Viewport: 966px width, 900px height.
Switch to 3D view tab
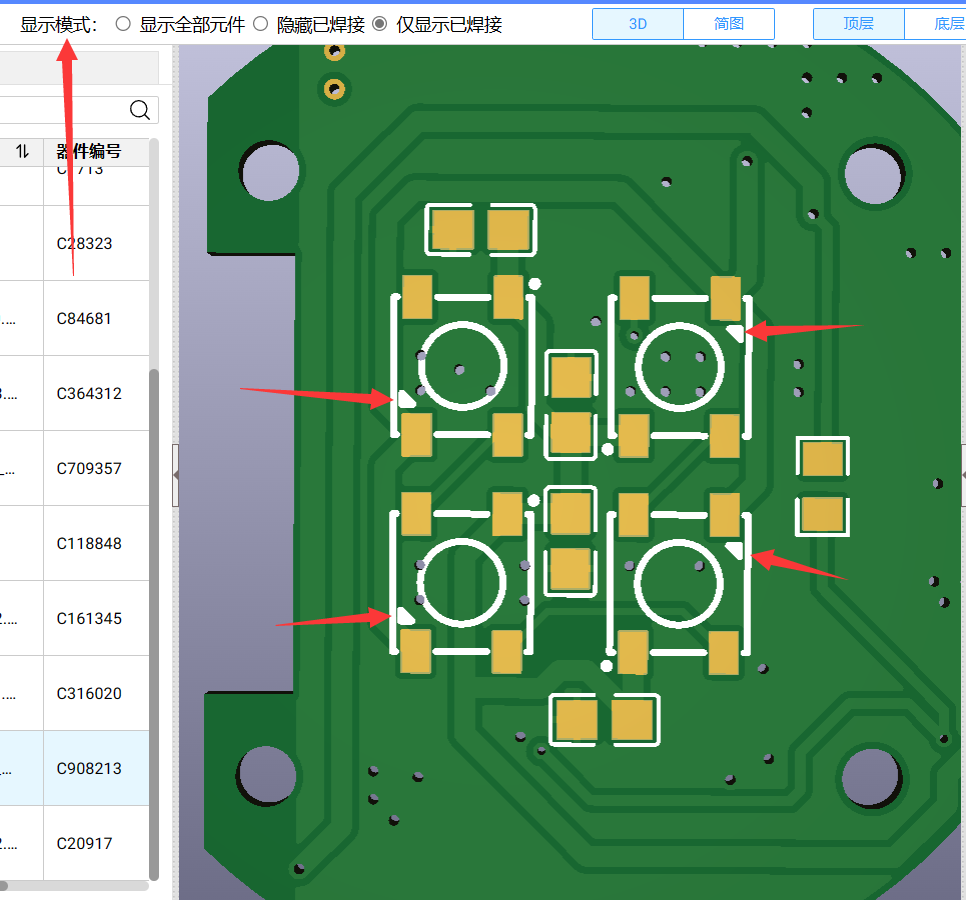[638, 24]
